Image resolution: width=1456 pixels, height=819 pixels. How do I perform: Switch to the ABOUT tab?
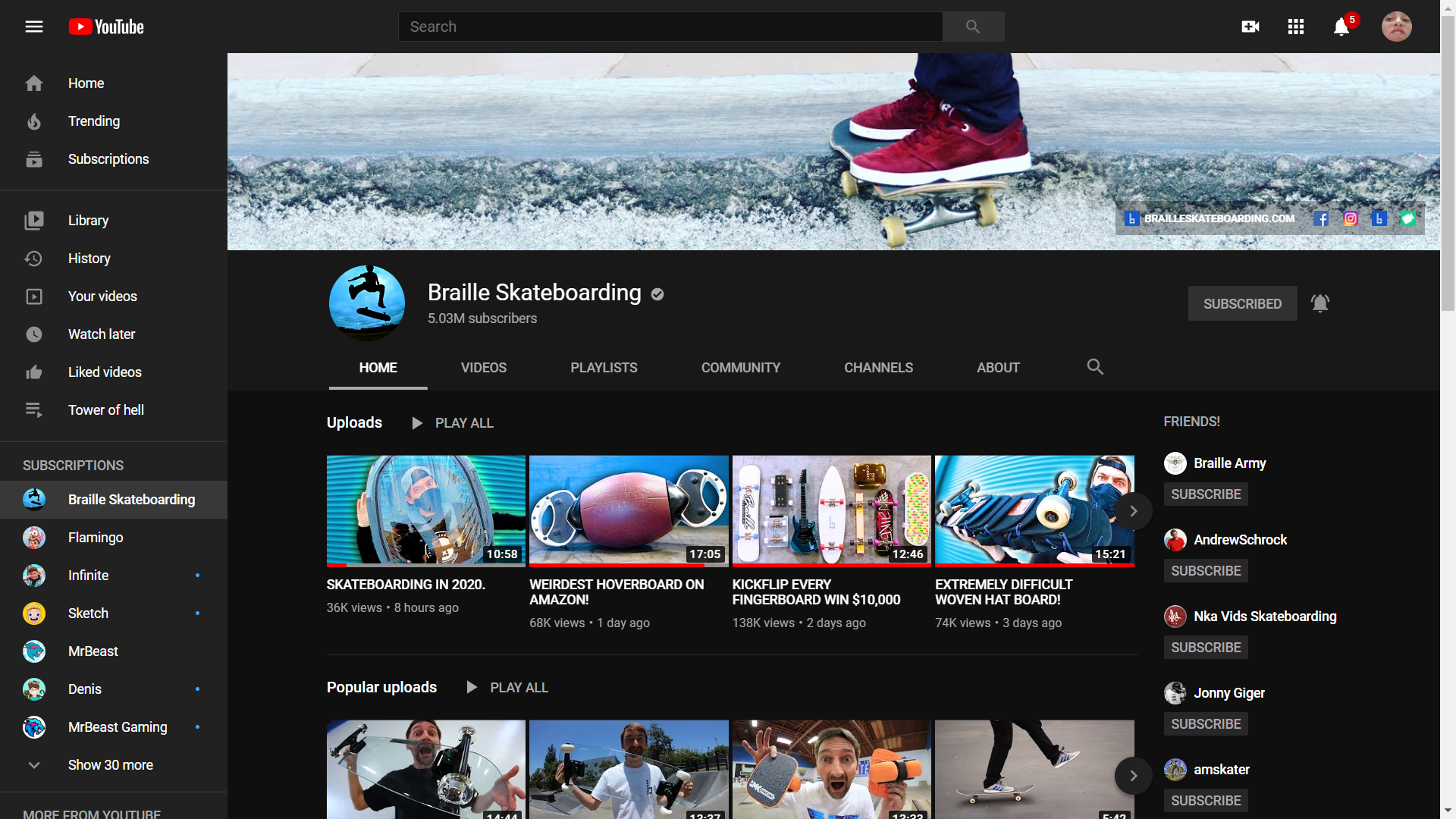(x=998, y=368)
